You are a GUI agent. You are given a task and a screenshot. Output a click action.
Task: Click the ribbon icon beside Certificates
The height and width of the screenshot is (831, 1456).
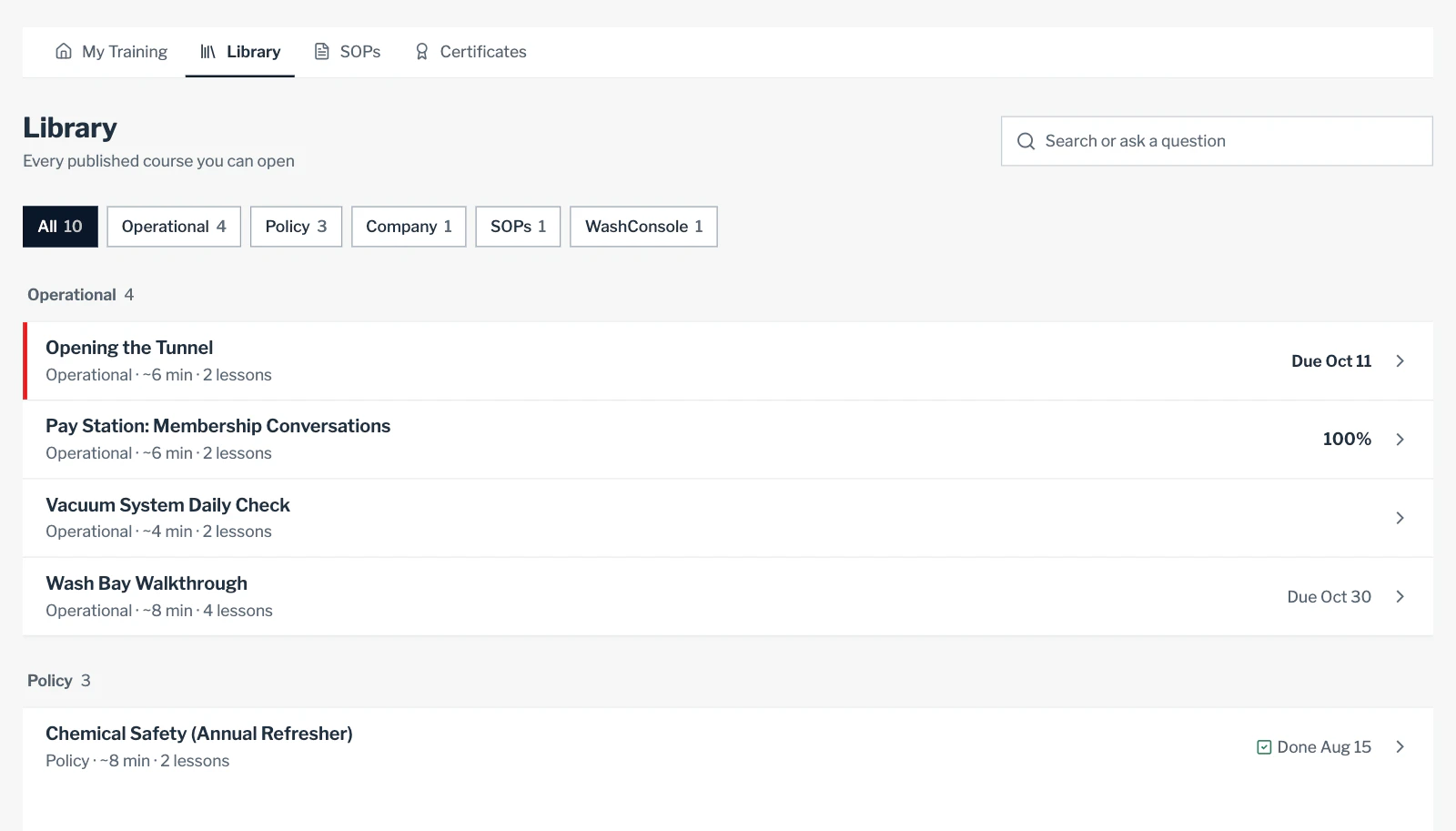tap(421, 52)
